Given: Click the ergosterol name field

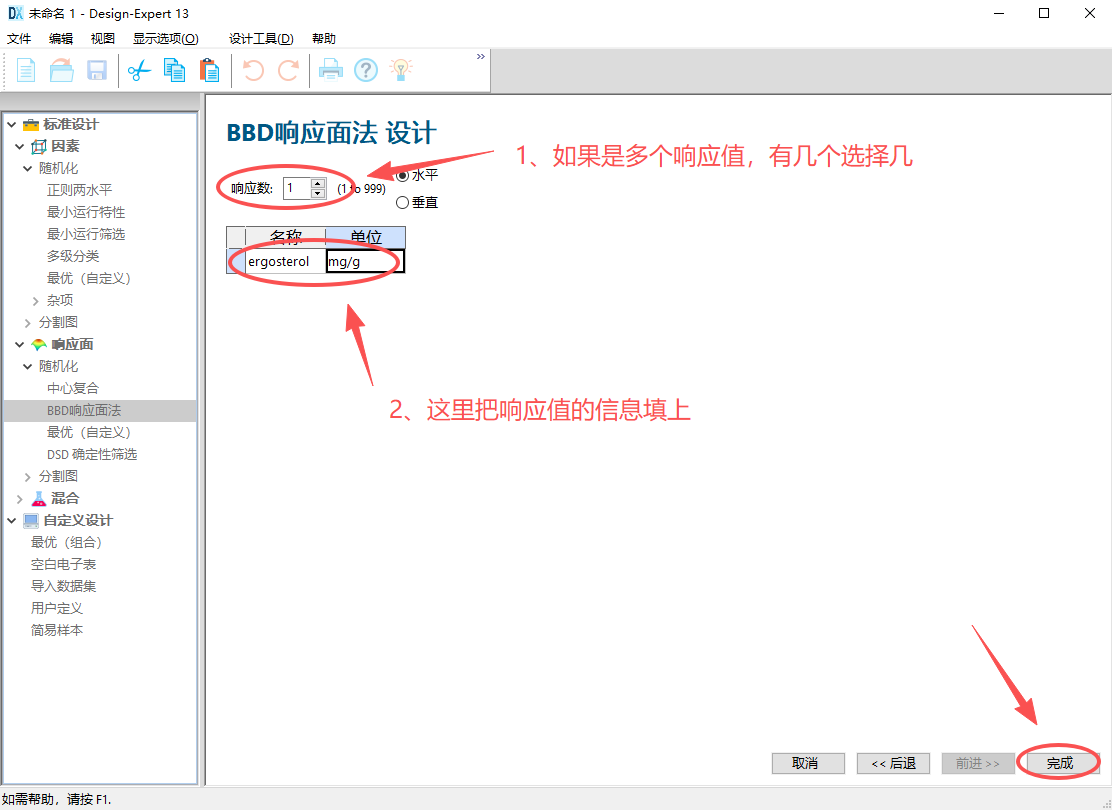Looking at the screenshot, I should coord(283,261).
